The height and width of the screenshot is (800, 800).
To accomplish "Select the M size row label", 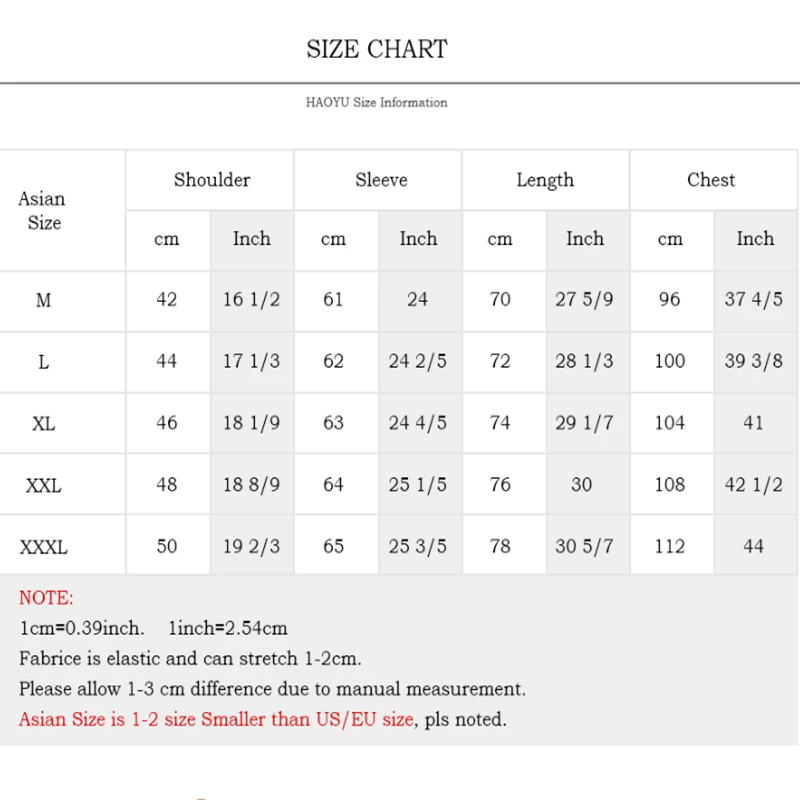I will [x=43, y=300].
